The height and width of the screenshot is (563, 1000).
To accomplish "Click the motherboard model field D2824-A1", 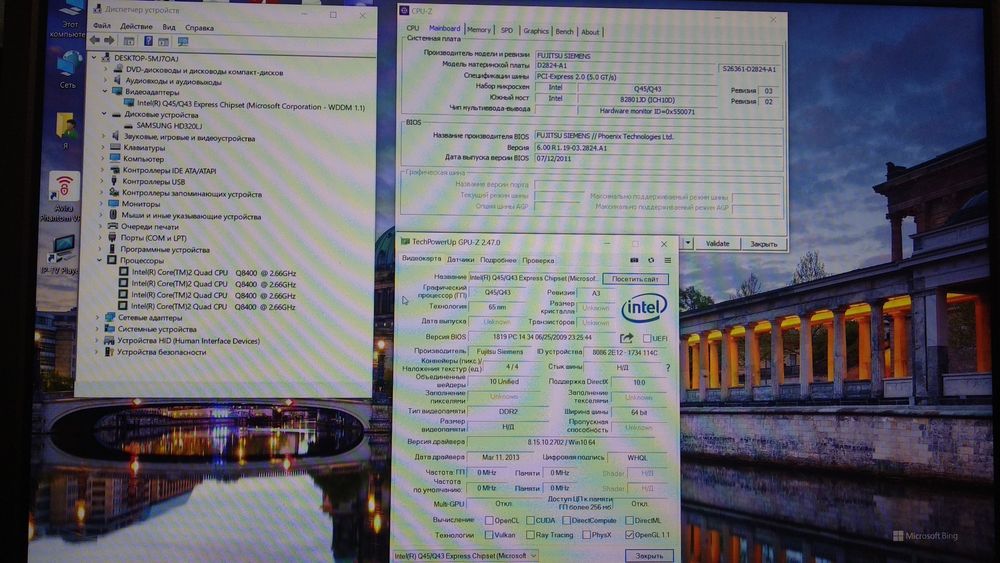I will coord(626,65).
